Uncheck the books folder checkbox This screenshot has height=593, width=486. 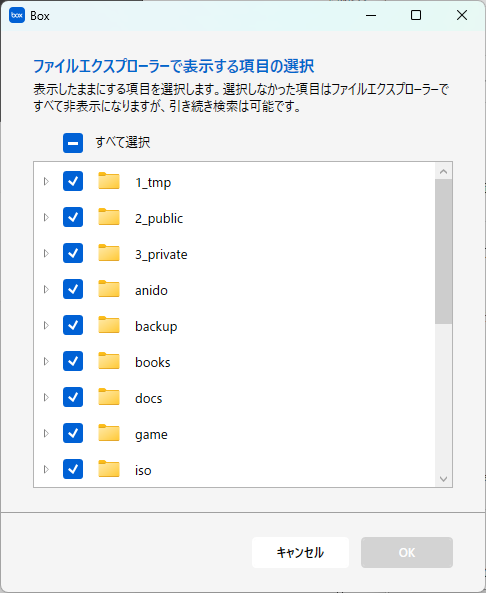coord(73,361)
